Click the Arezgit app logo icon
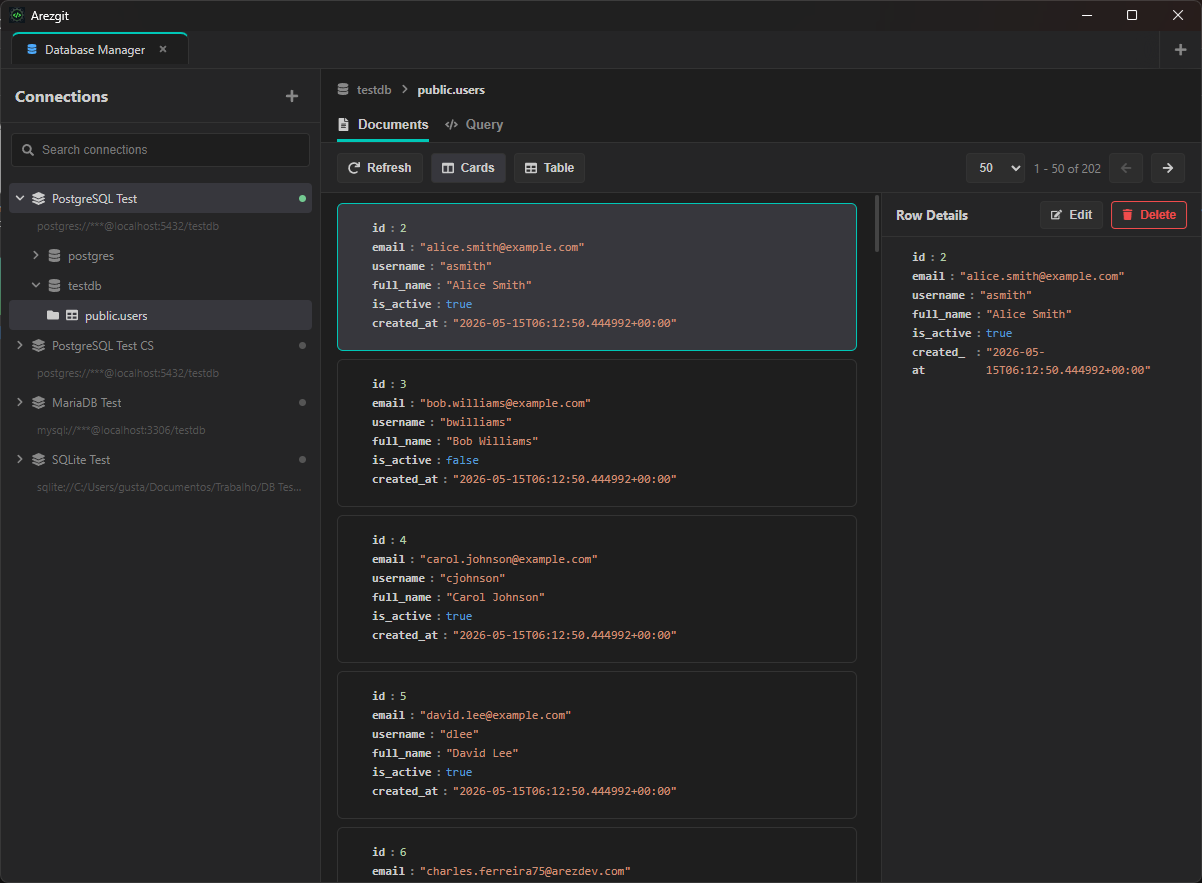1202x883 pixels. click(17, 15)
